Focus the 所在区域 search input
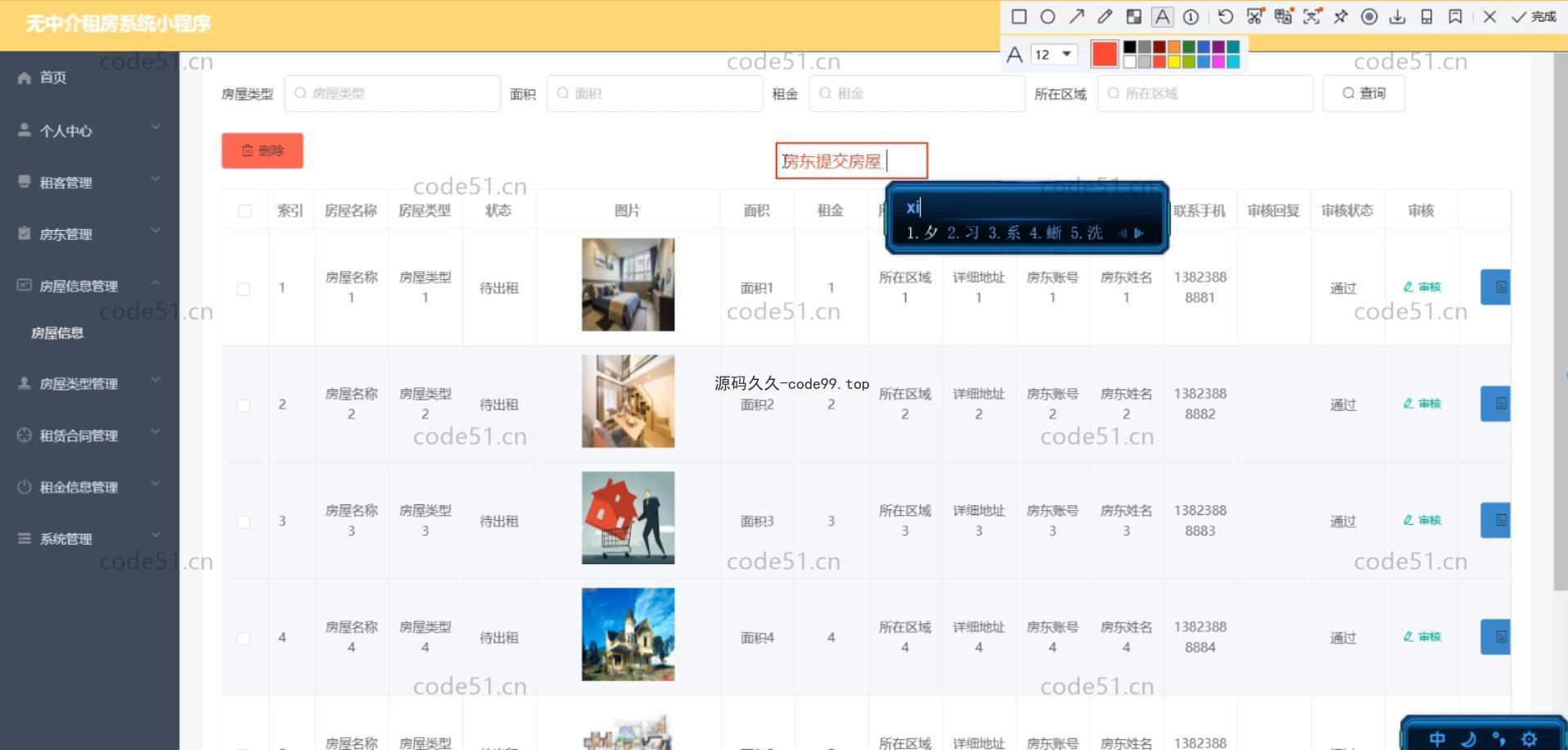 pyautogui.click(x=1205, y=93)
